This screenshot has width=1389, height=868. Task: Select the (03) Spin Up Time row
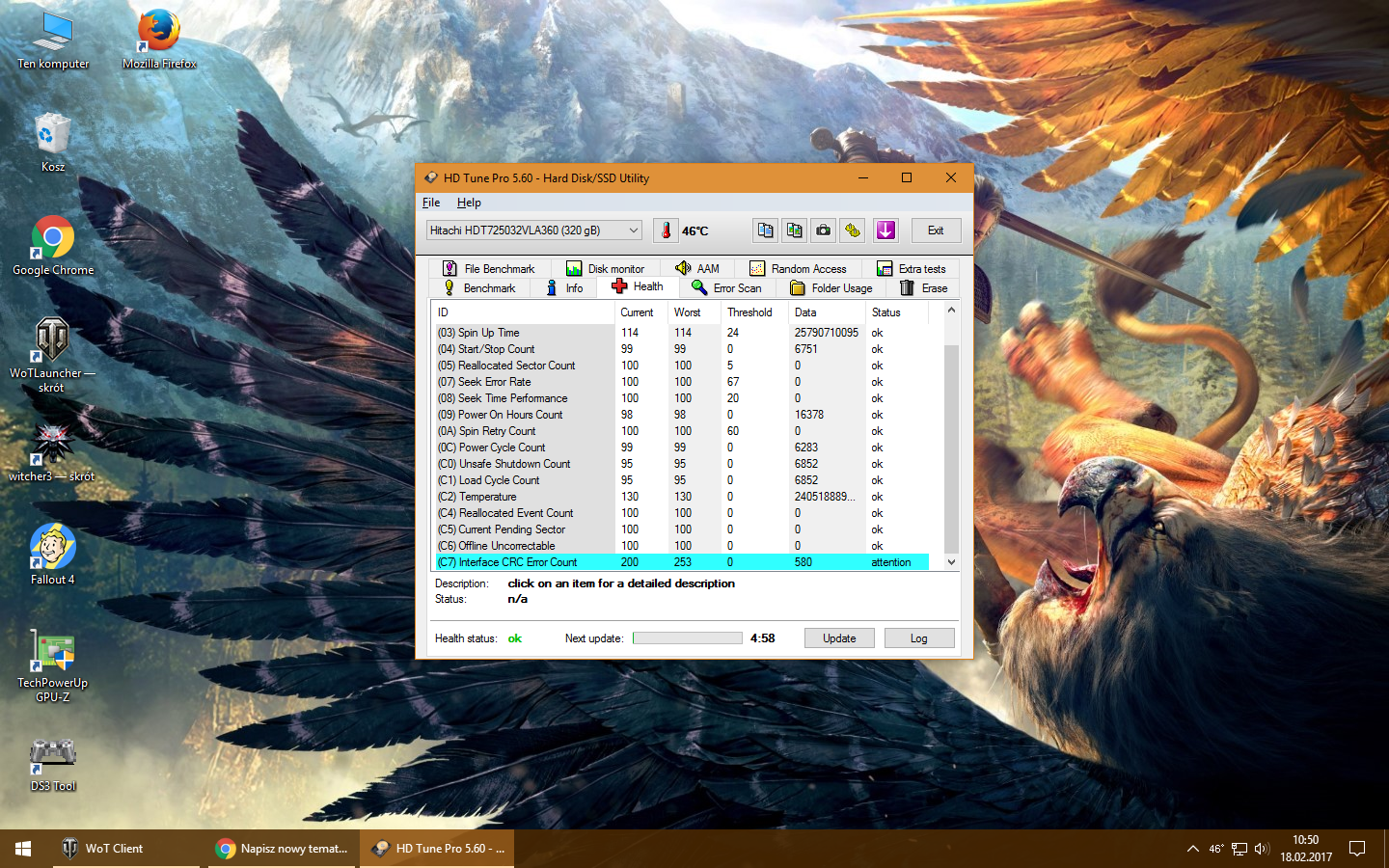[x=681, y=333]
